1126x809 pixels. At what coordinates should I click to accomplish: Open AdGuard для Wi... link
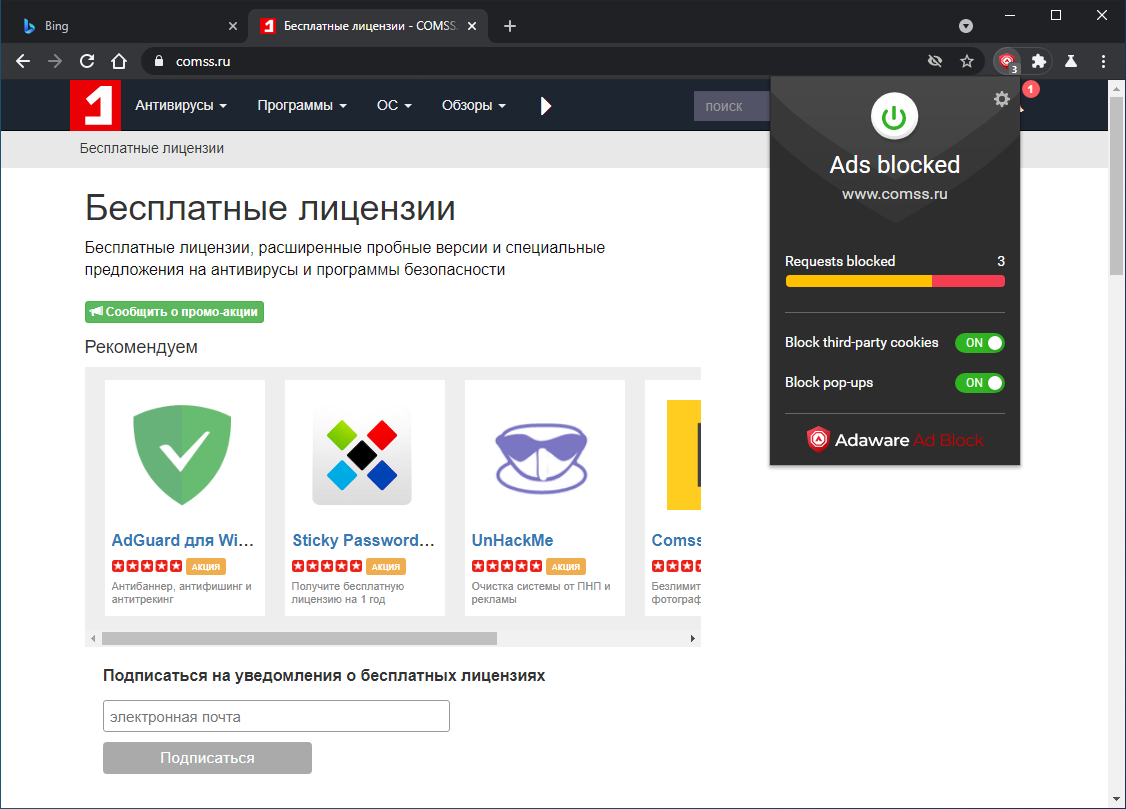(x=182, y=541)
